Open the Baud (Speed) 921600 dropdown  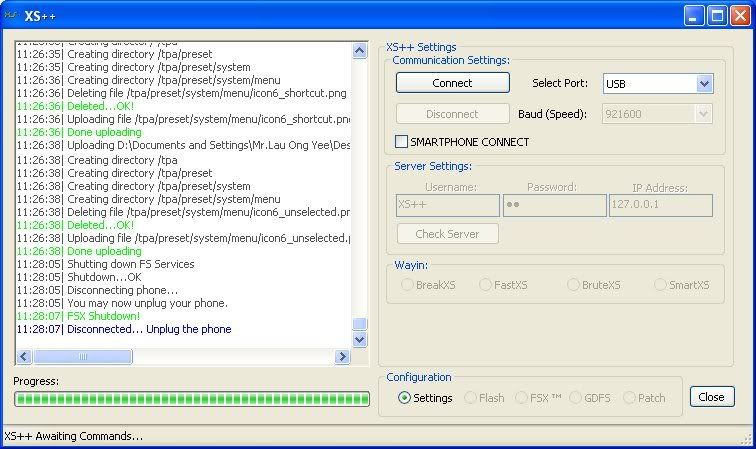click(x=704, y=114)
